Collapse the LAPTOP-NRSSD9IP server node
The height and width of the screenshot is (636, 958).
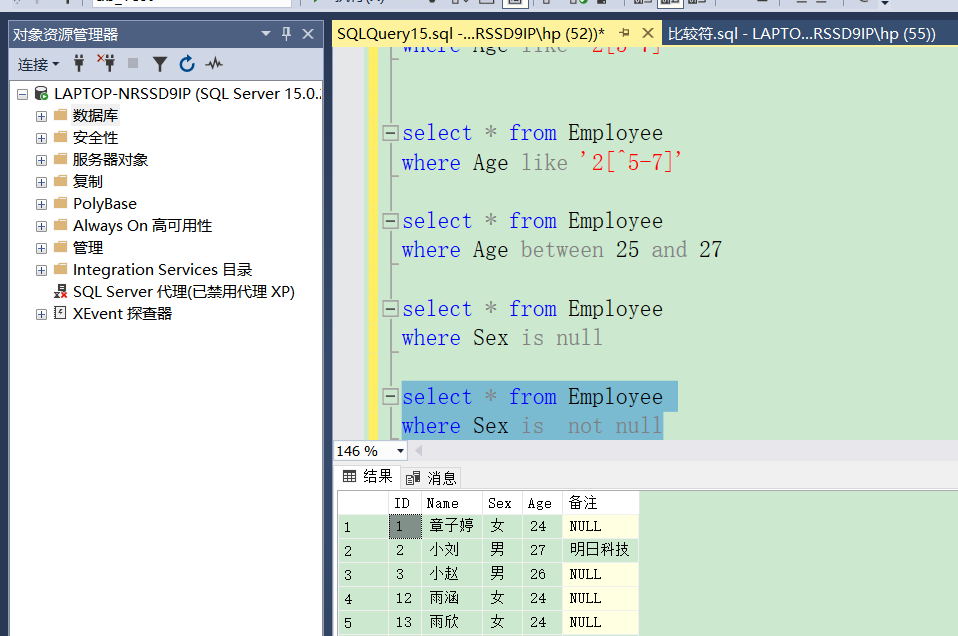23,94
